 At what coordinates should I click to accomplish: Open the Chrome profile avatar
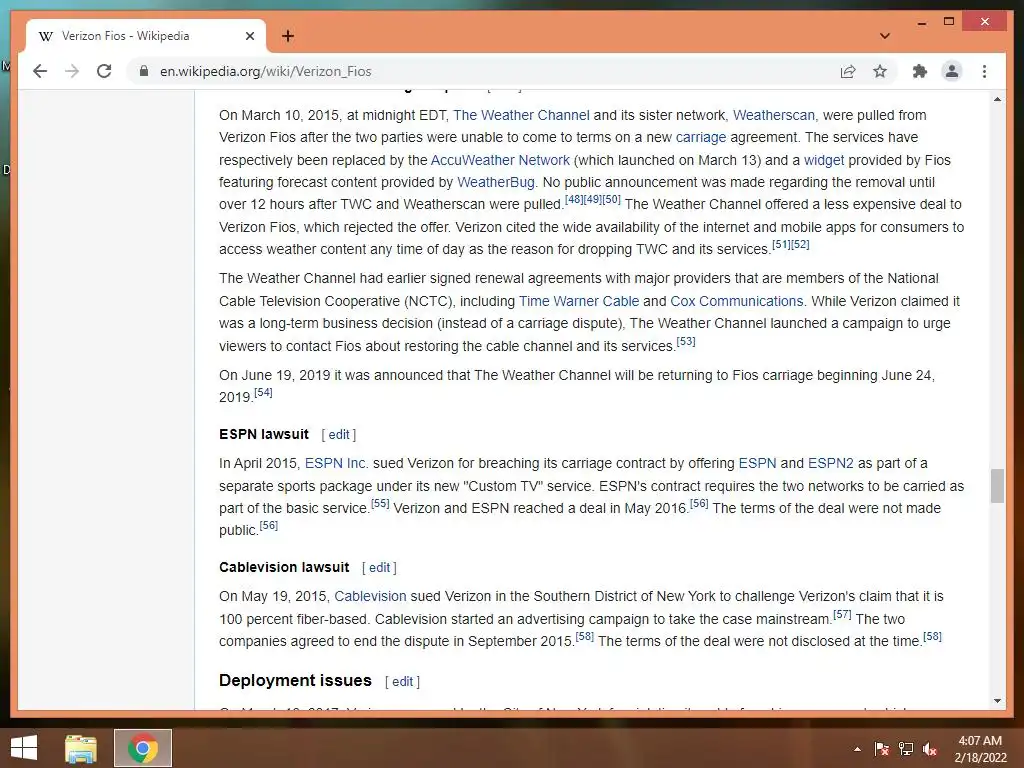click(952, 71)
